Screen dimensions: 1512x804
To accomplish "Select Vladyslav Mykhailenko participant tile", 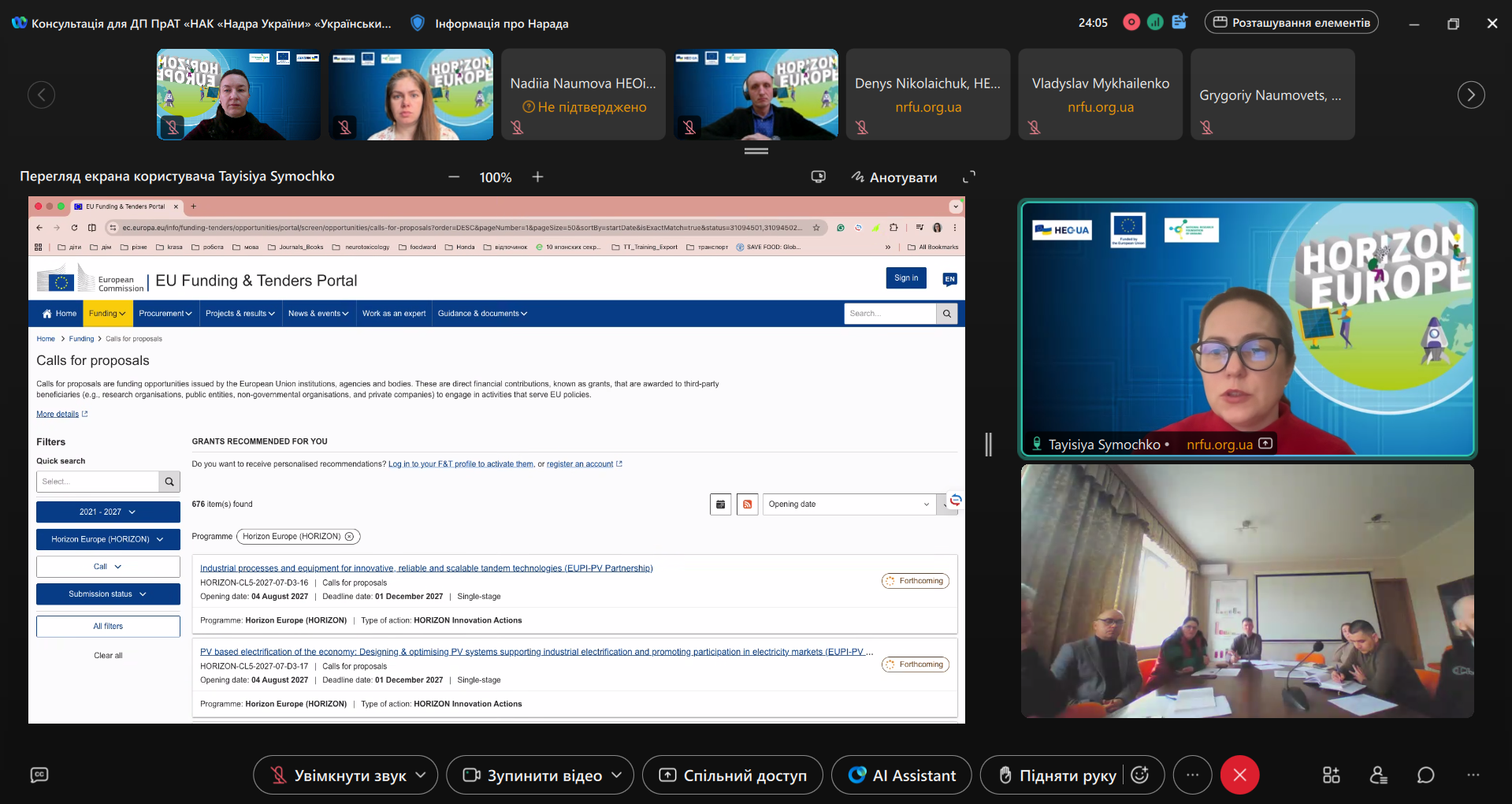I will pyautogui.click(x=1100, y=95).
